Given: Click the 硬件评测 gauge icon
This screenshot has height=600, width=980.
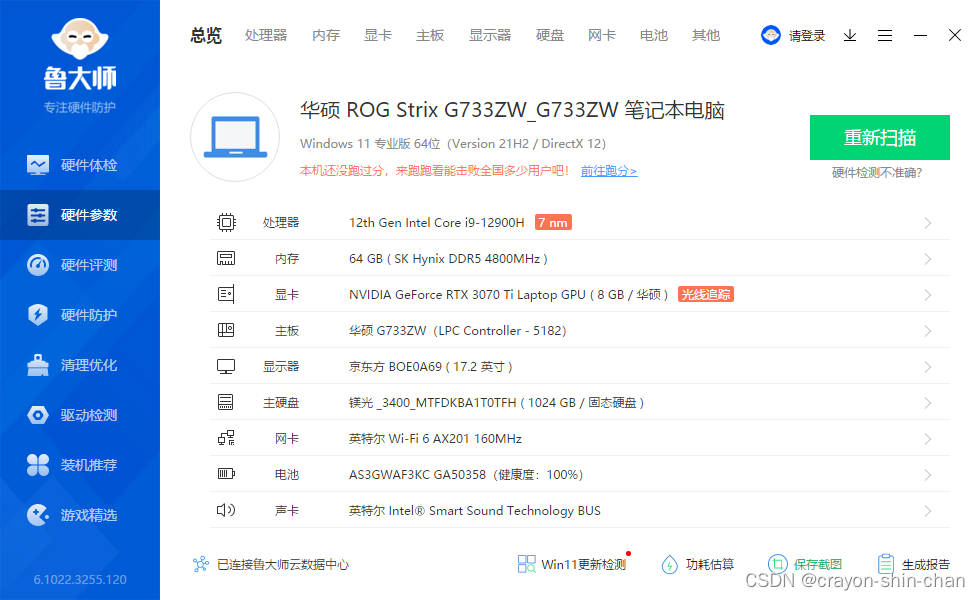Looking at the screenshot, I should pos(38,265).
